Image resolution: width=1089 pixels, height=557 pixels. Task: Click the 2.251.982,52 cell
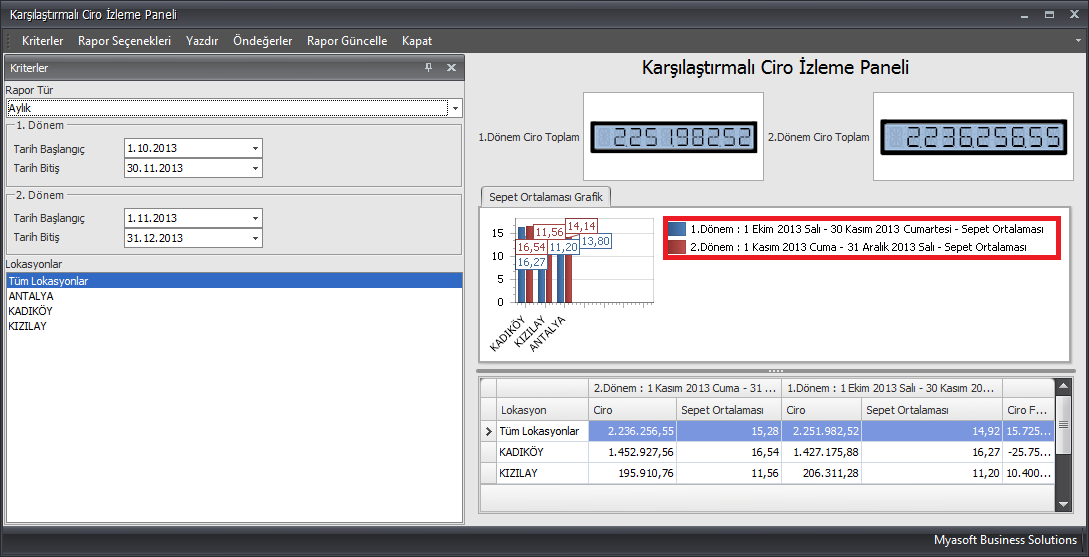[821, 431]
